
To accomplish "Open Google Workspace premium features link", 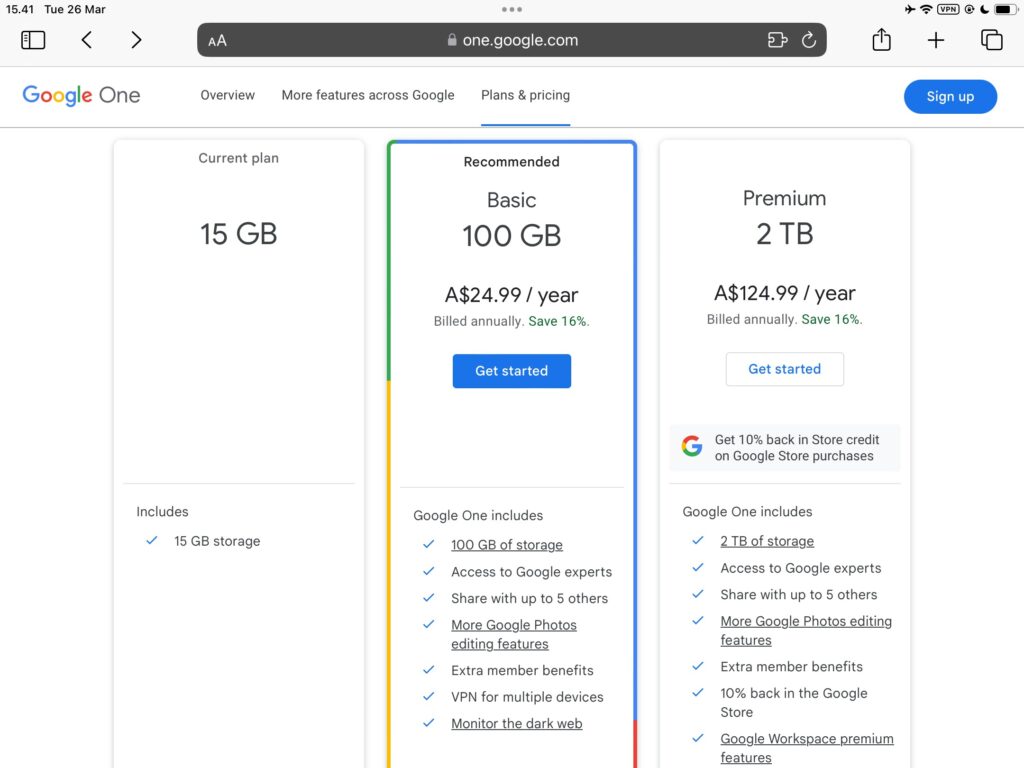I will click(x=807, y=748).
